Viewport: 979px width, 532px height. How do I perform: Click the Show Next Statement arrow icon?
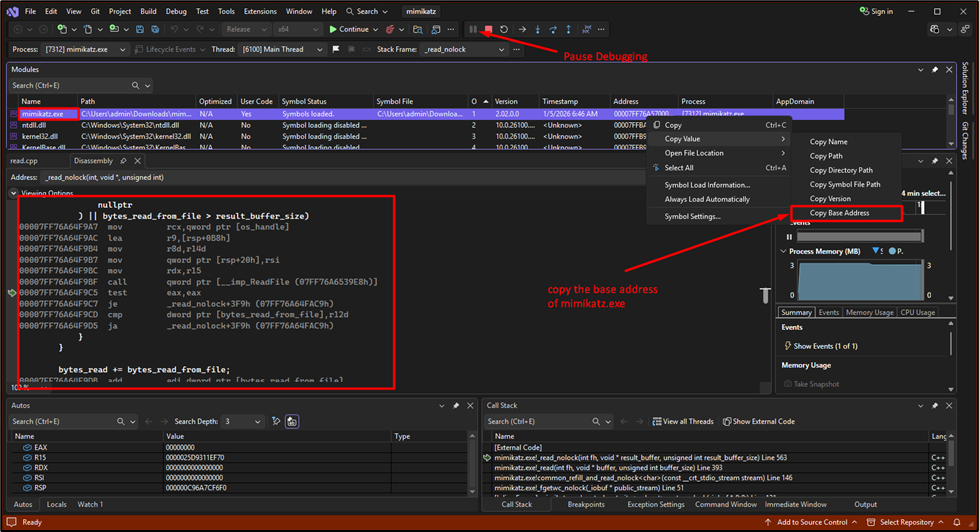pos(522,29)
